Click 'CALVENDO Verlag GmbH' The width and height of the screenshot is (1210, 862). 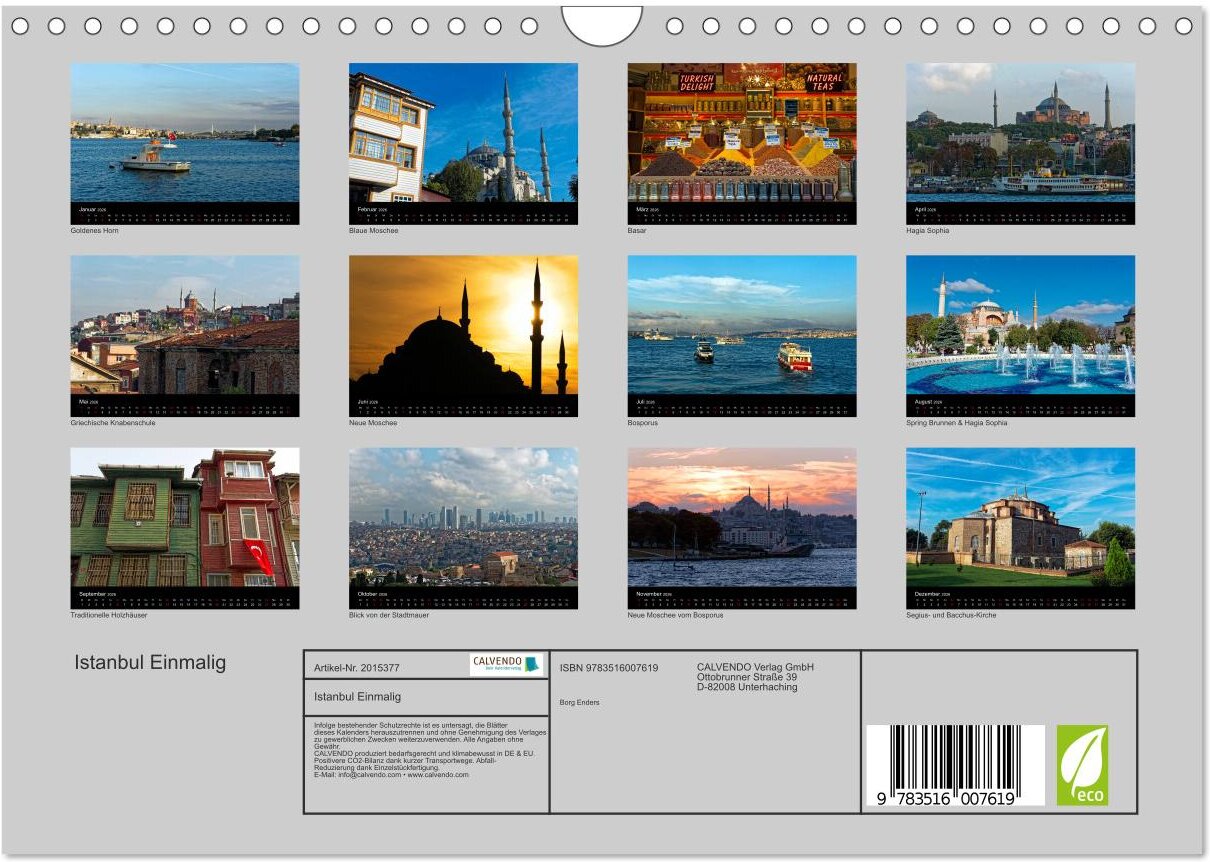click(x=755, y=667)
